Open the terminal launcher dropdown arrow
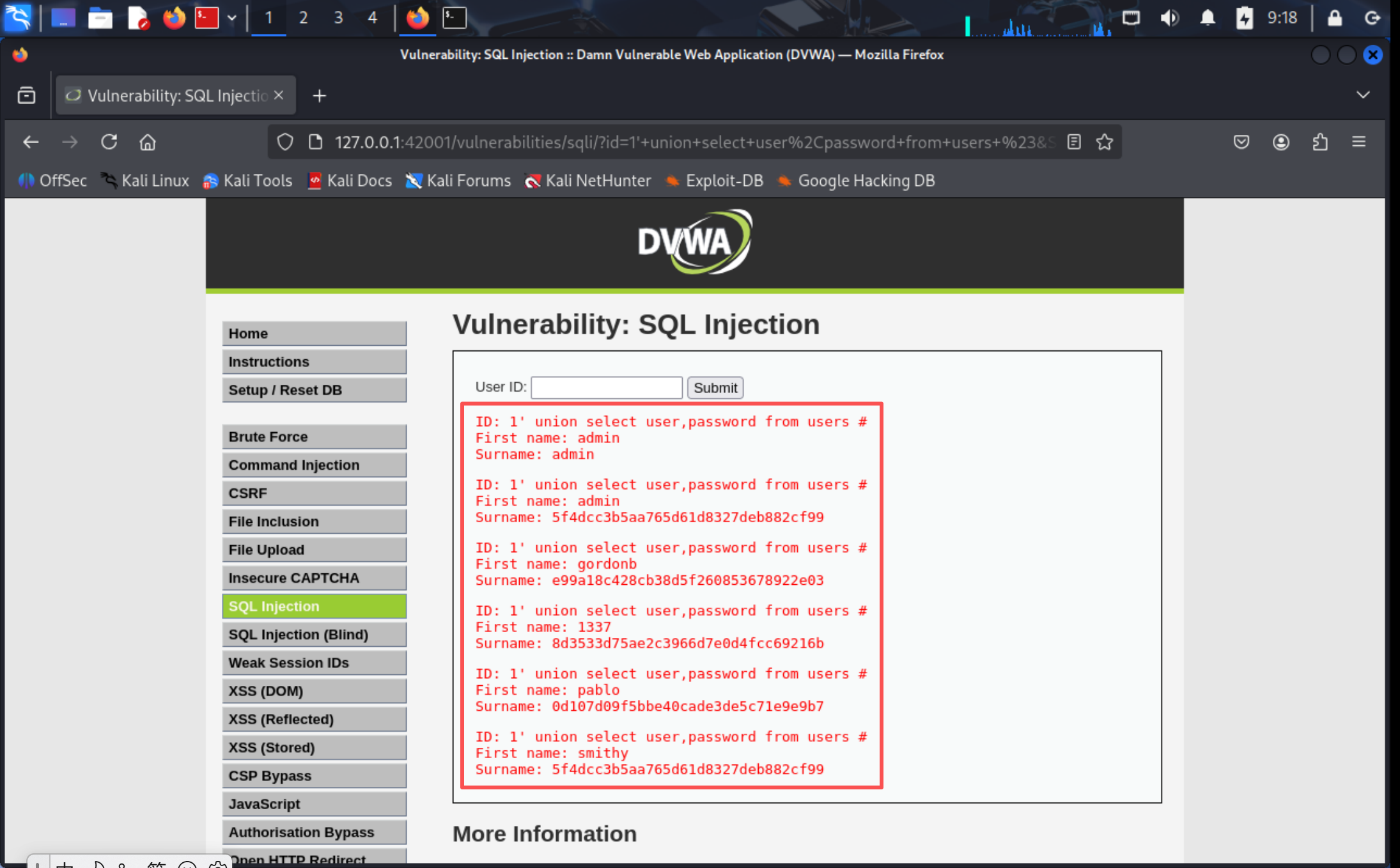1400x868 pixels. (x=232, y=18)
